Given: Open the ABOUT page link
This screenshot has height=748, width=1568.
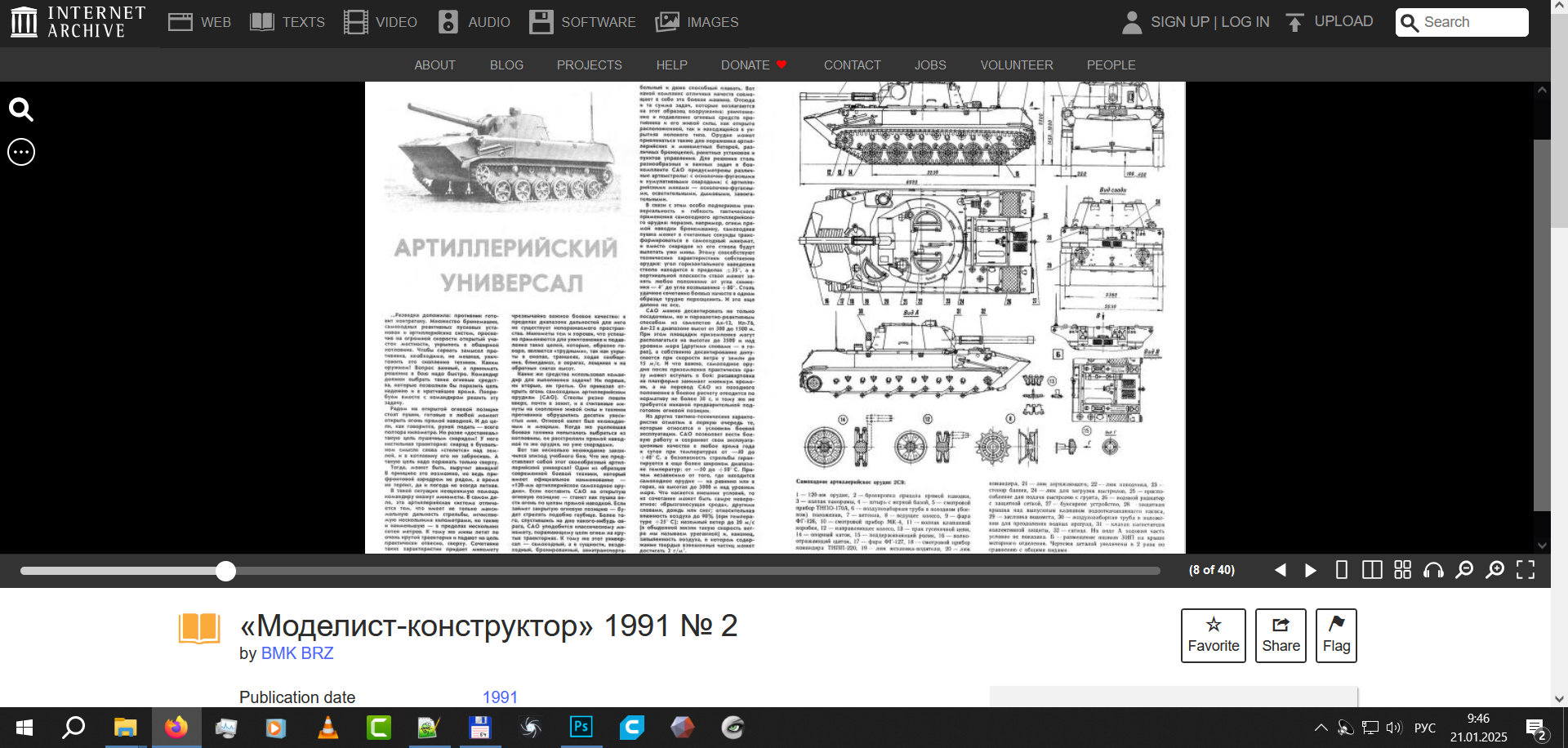Looking at the screenshot, I should [434, 65].
